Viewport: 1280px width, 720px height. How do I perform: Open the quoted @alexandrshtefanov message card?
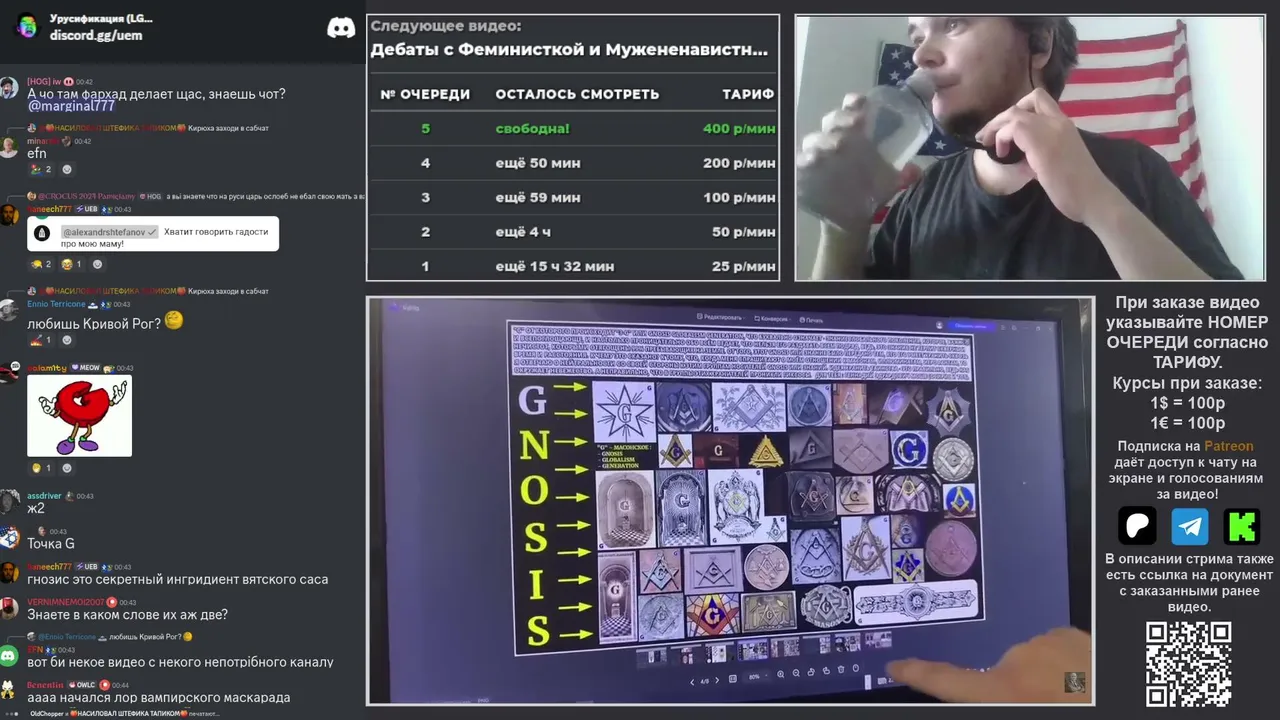[x=153, y=235]
